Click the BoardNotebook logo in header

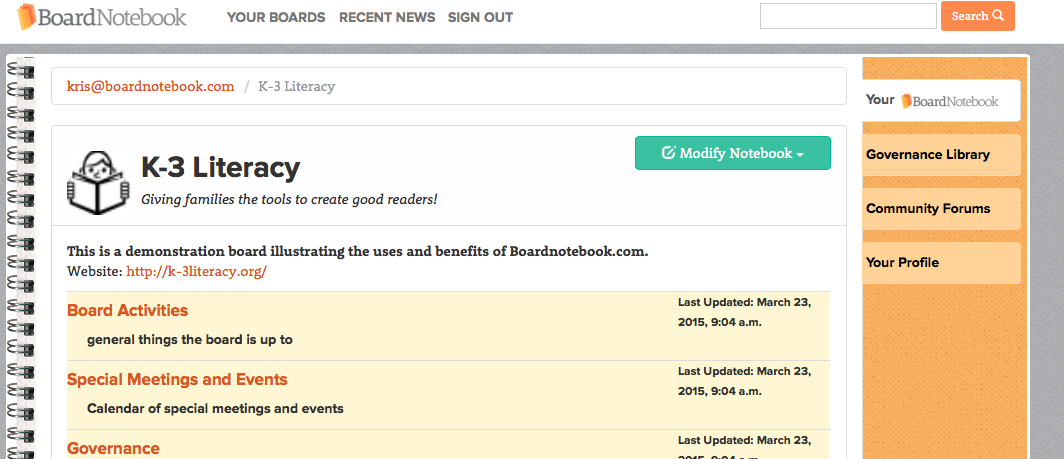coord(102,16)
